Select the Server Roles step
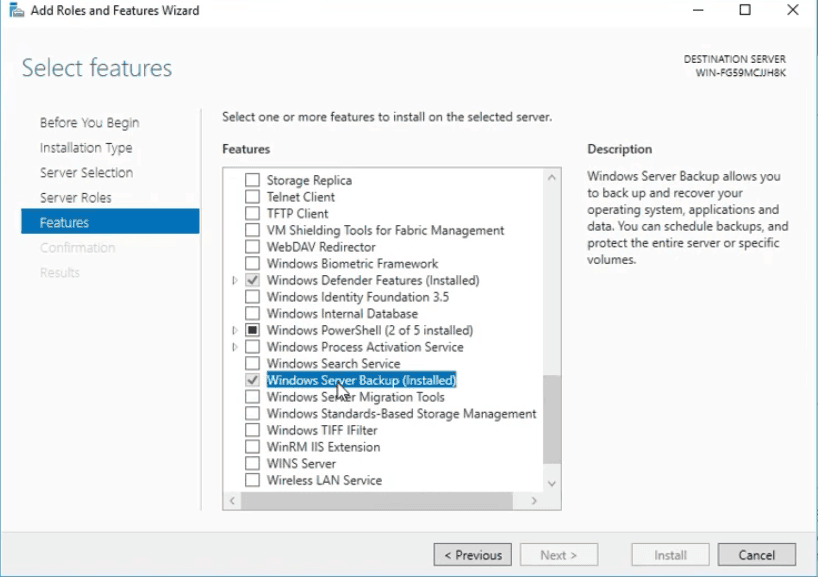The width and height of the screenshot is (818, 577). pyautogui.click(x=86, y=197)
